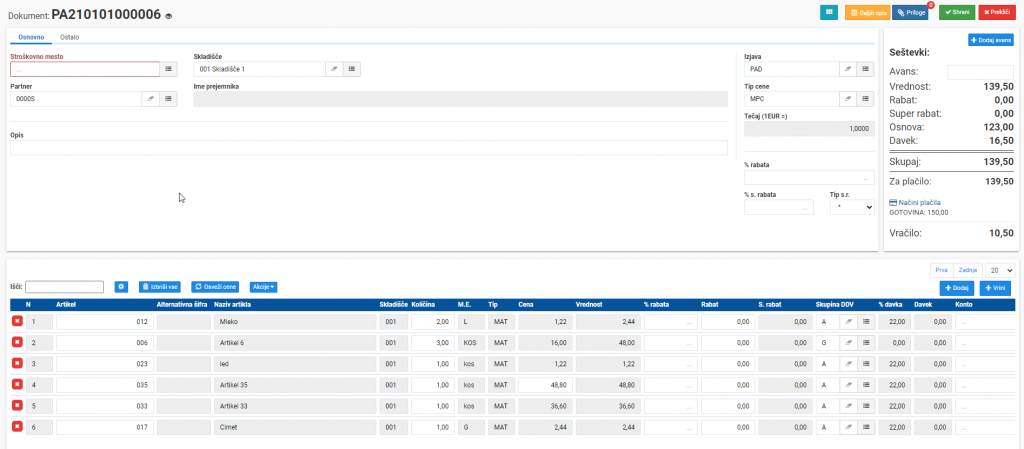Clear Skupina DDV in the led row

(848, 364)
